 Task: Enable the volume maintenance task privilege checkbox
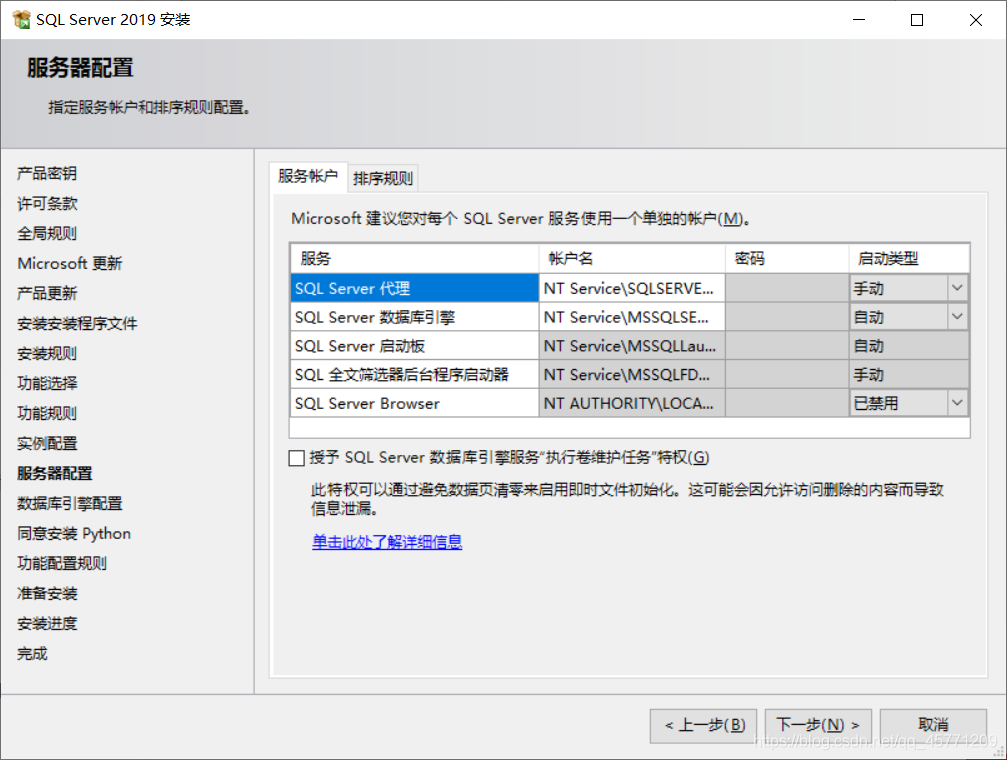(x=297, y=458)
